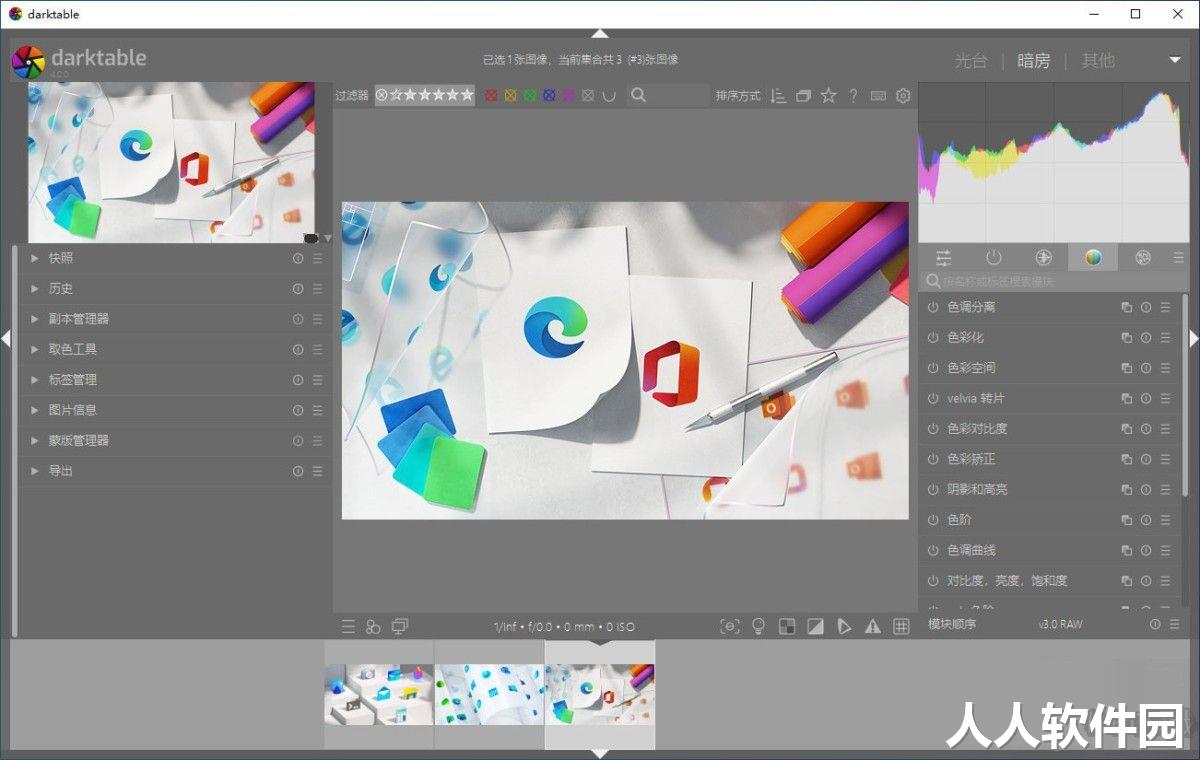
Task: Open quick presets menu below image
Action: tap(348, 627)
